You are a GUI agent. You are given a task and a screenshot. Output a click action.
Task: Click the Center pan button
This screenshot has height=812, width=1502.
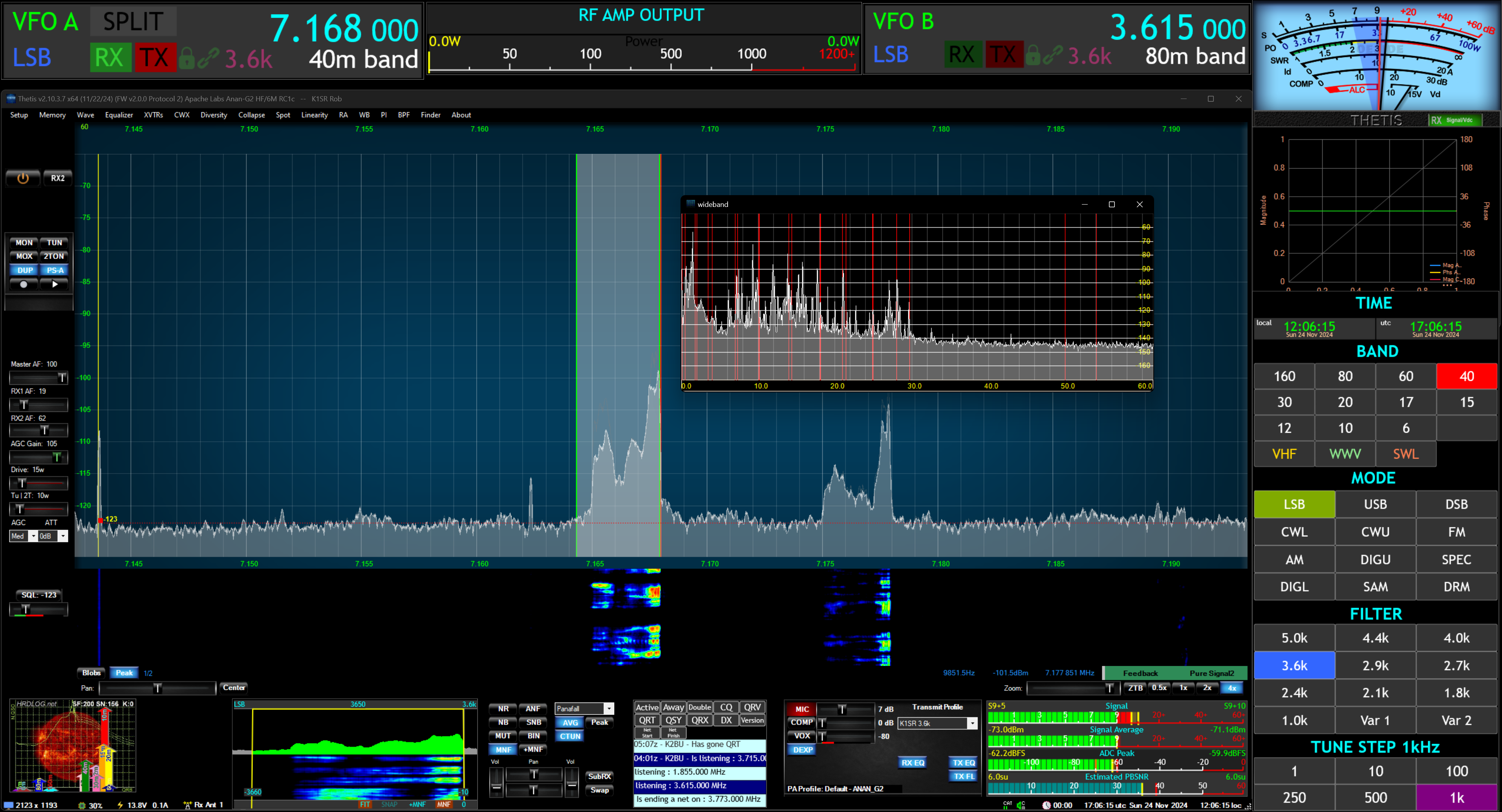click(x=234, y=688)
